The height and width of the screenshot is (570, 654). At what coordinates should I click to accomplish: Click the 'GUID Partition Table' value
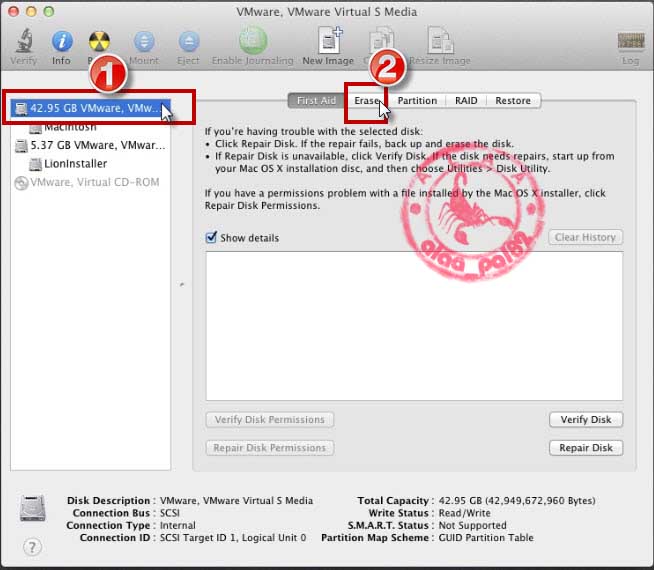[486, 537]
